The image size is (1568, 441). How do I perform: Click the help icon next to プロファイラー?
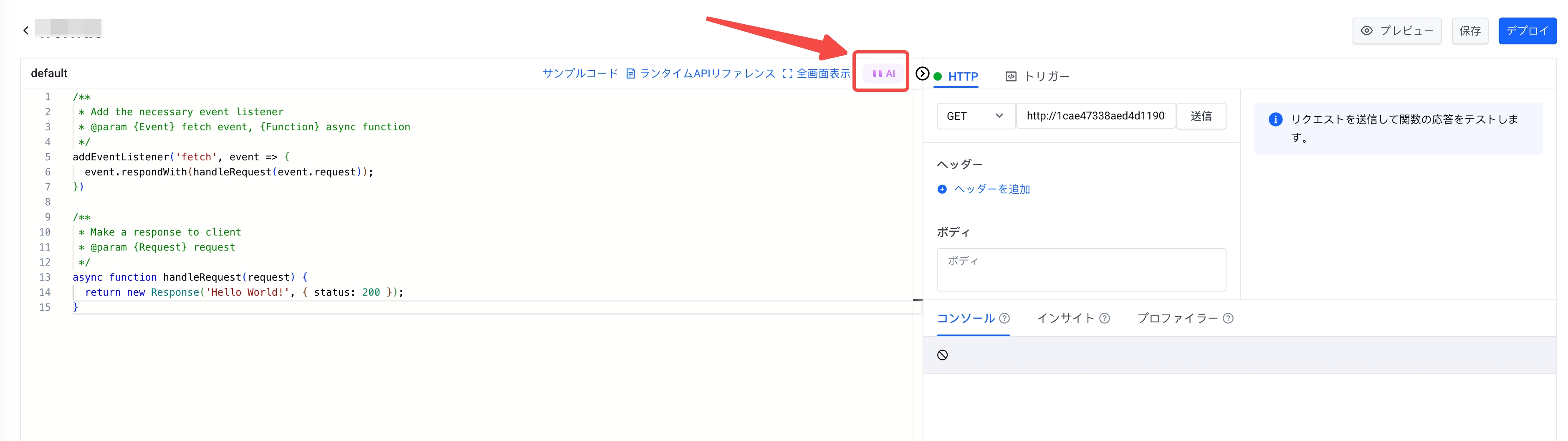click(1228, 319)
